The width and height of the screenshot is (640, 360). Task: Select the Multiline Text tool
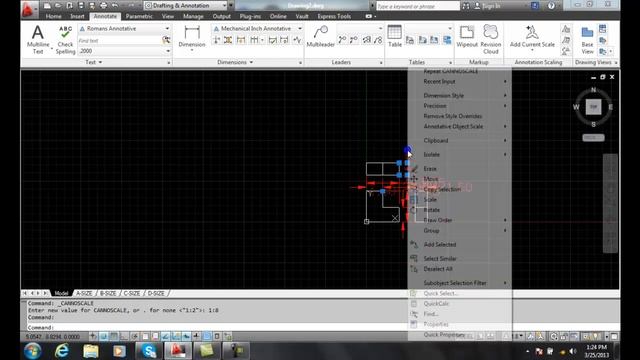[38, 39]
